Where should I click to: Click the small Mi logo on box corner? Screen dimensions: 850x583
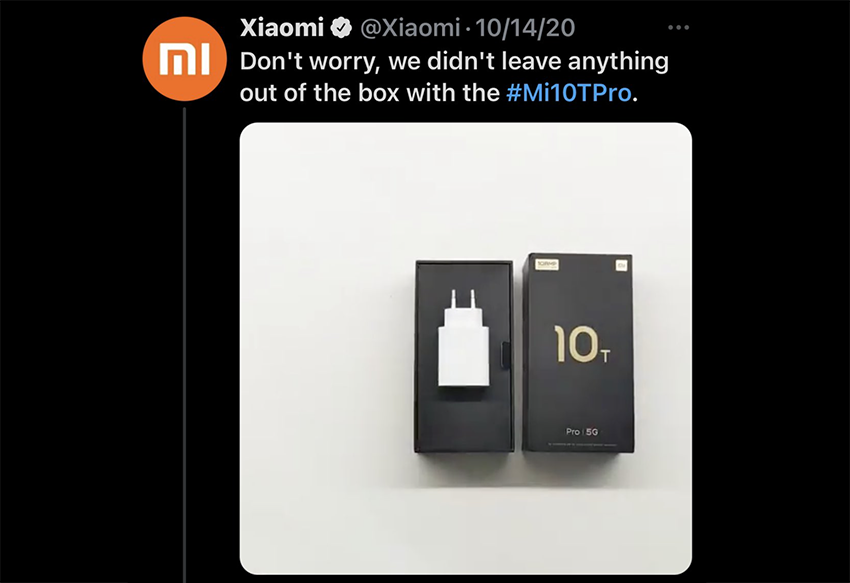pyautogui.click(x=621, y=265)
